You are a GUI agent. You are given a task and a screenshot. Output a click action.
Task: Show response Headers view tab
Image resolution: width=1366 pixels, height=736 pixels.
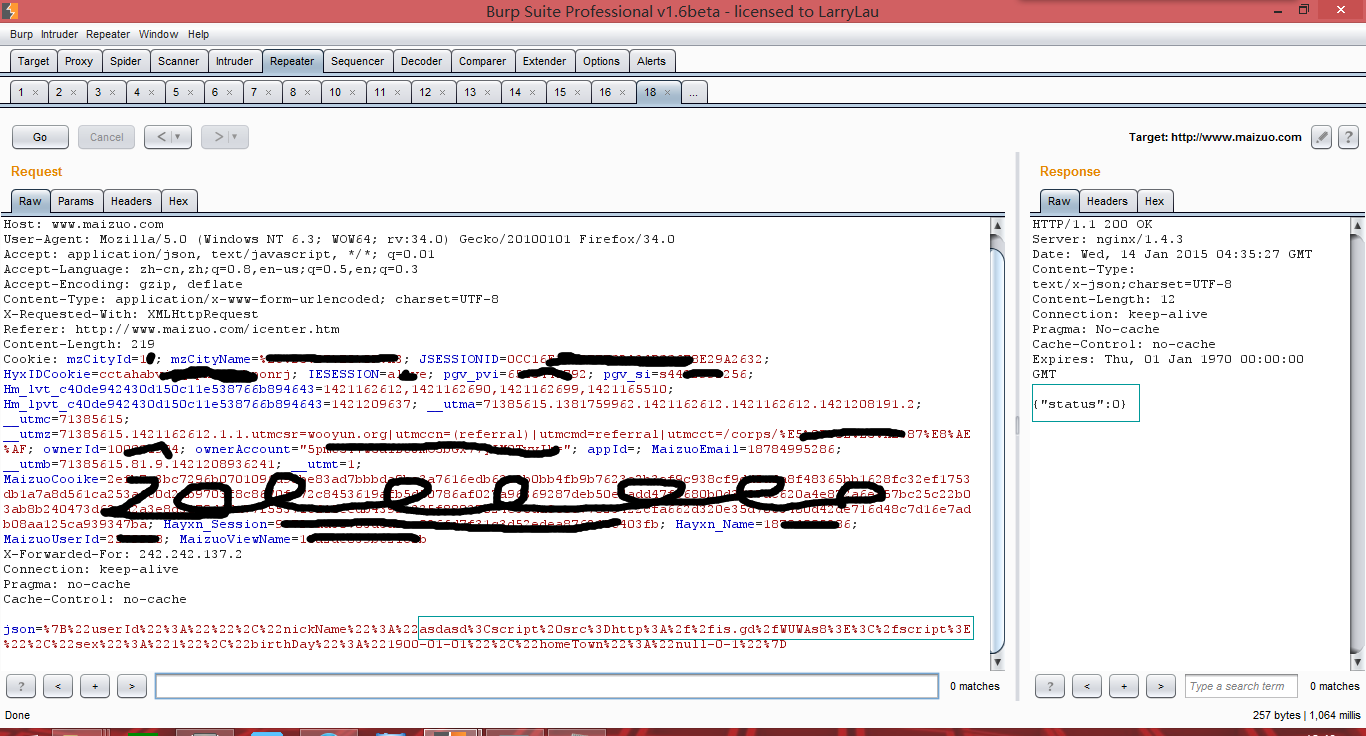[1107, 201]
